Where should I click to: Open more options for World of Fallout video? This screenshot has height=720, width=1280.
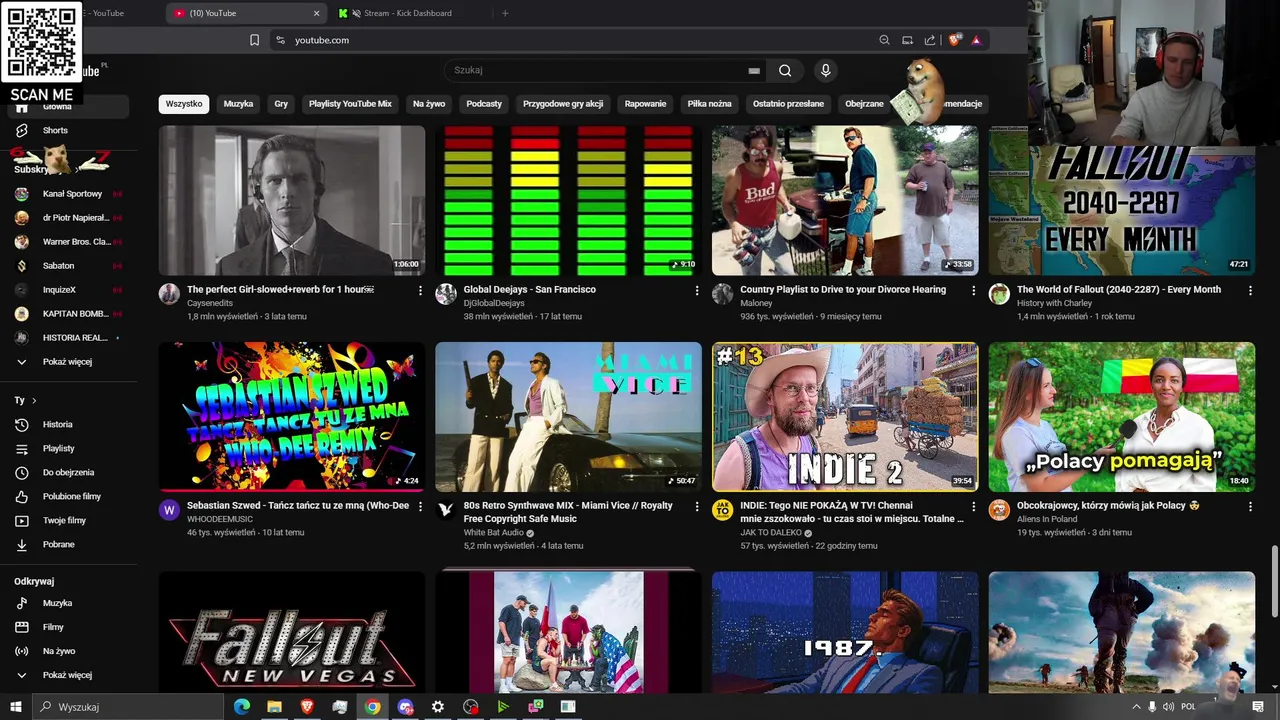pos(1250,290)
